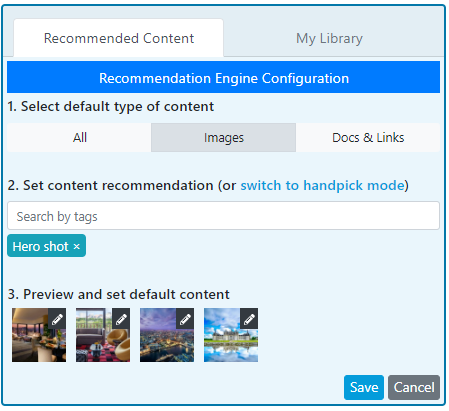
Task: Open the My Library tab
Action: tap(329, 38)
